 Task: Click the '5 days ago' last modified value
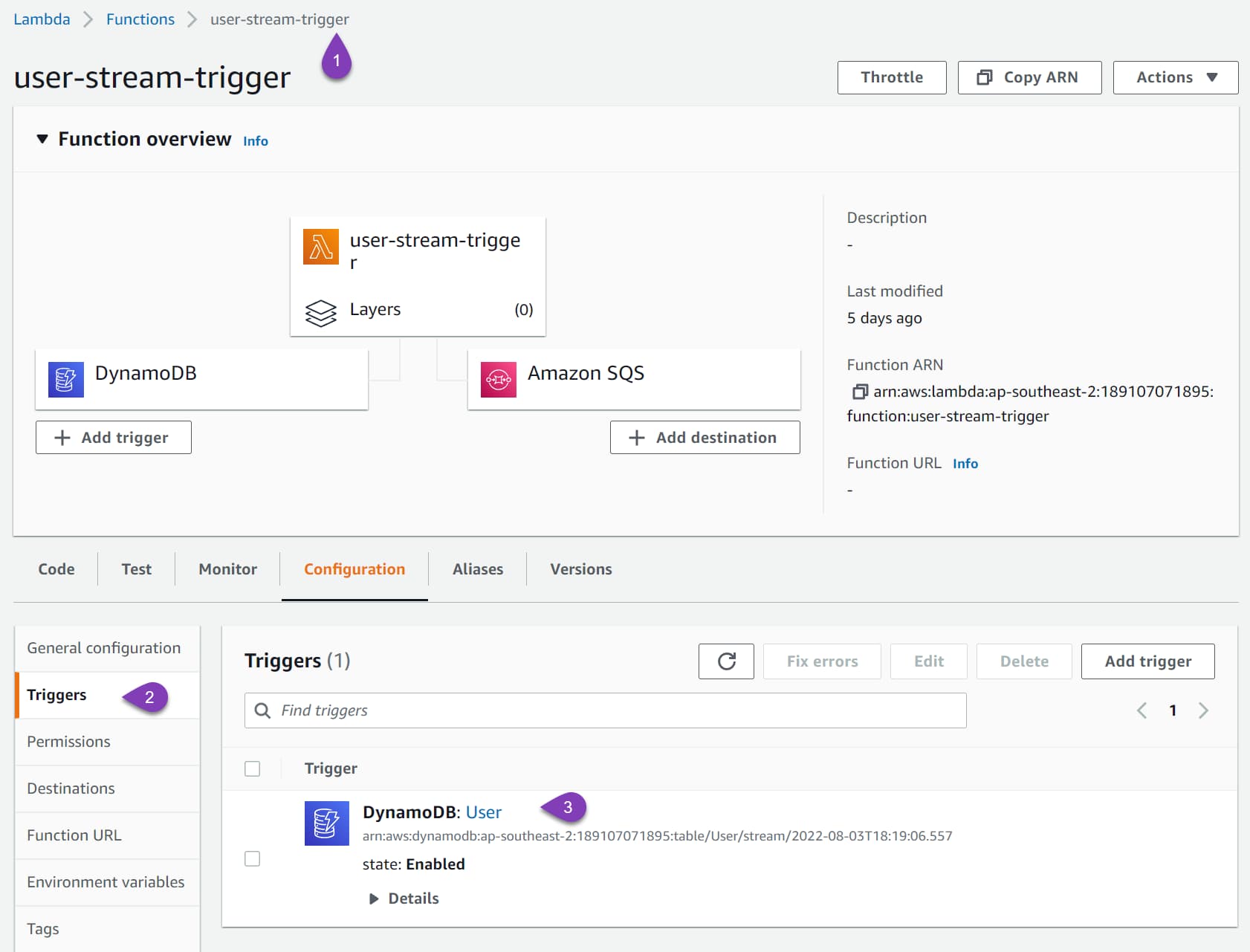click(884, 318)
